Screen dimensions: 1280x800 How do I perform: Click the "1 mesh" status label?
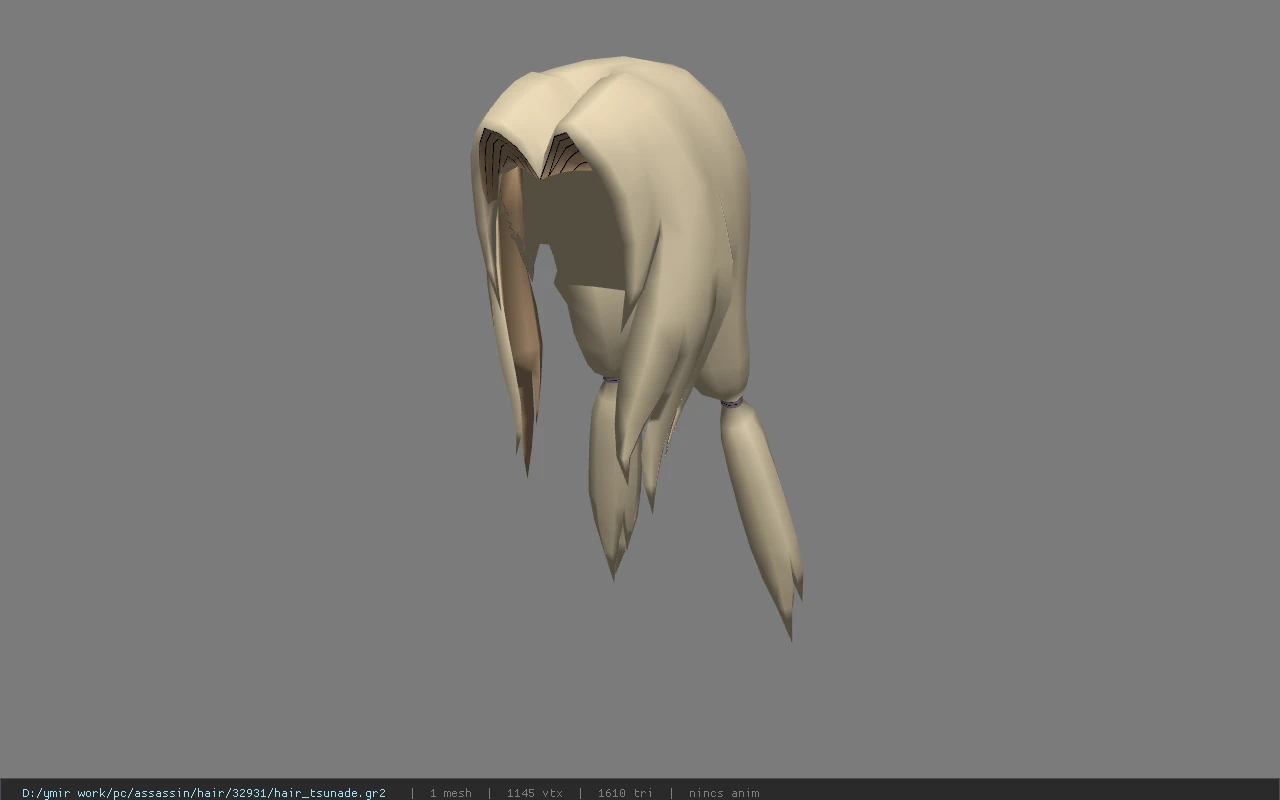pyautogui.click(x=450, y=793)
